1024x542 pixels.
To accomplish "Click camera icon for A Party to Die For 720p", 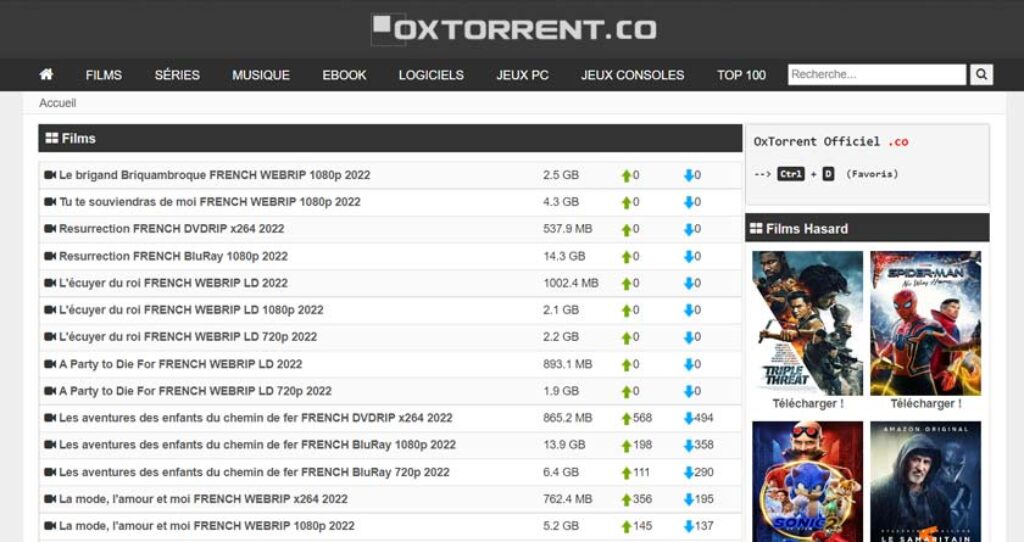I will (x=50, y=391).
